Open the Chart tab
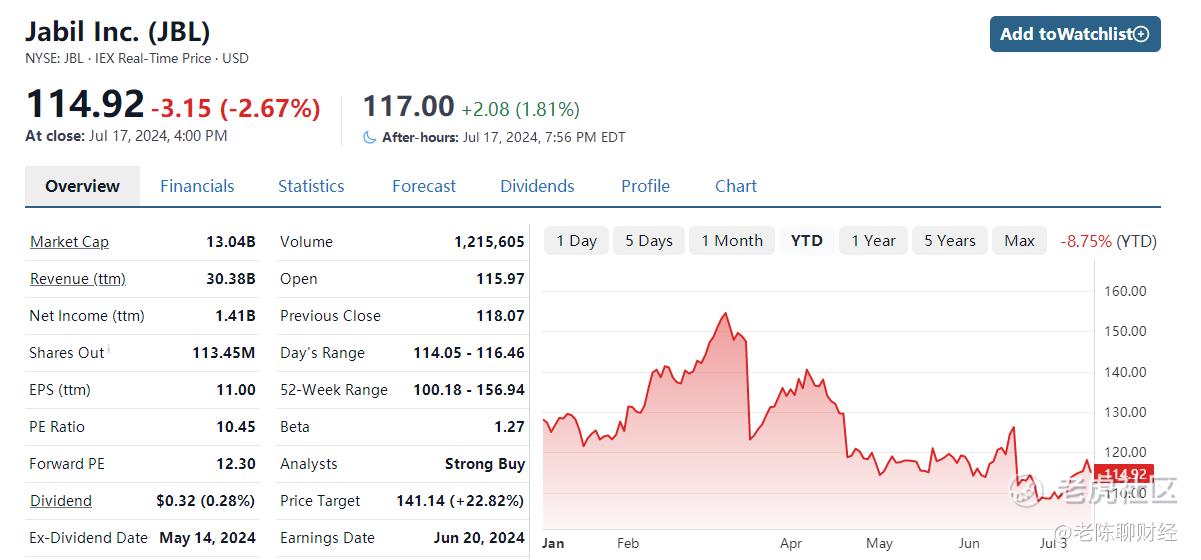The width and height of the screenshot is (1201, 560). click(x=736, y=186)
